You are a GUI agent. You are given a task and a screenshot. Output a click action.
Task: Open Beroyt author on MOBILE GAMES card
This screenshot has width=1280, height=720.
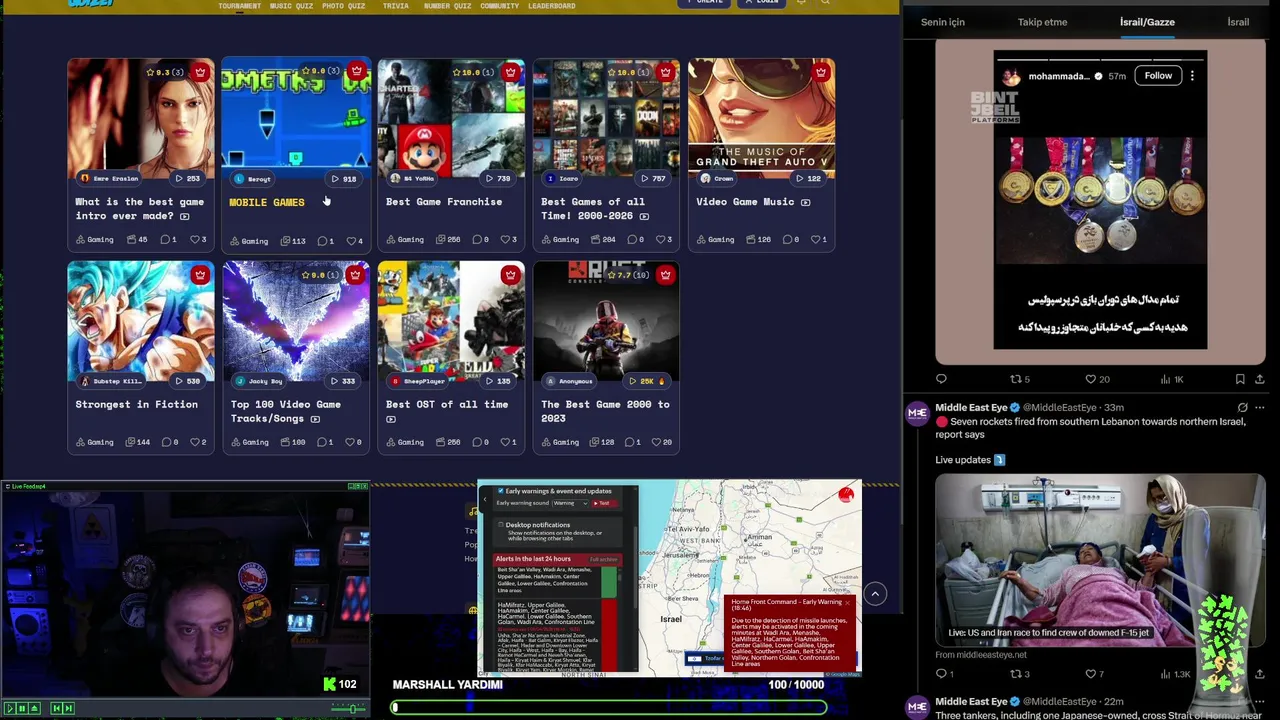pyautogui.click(x=252, y=179)
